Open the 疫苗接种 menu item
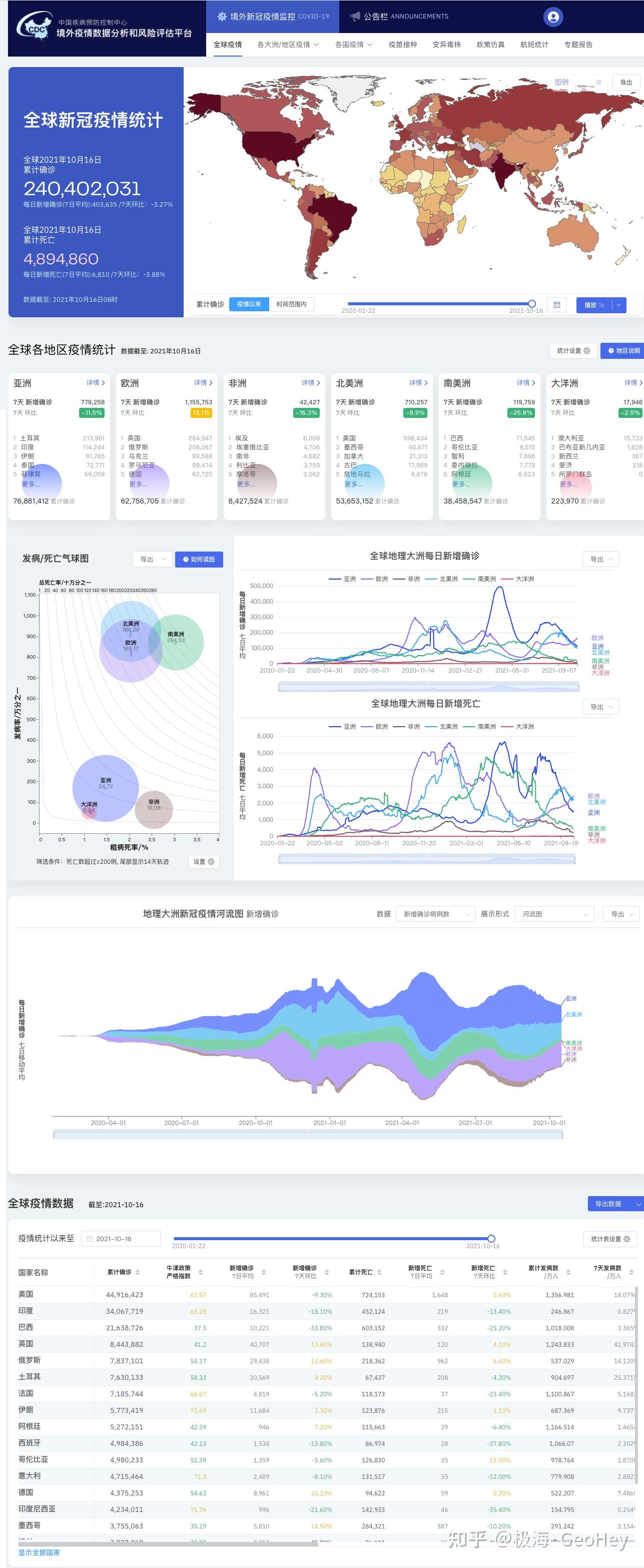Screen dimensions: 644x1568 [403, 45]
